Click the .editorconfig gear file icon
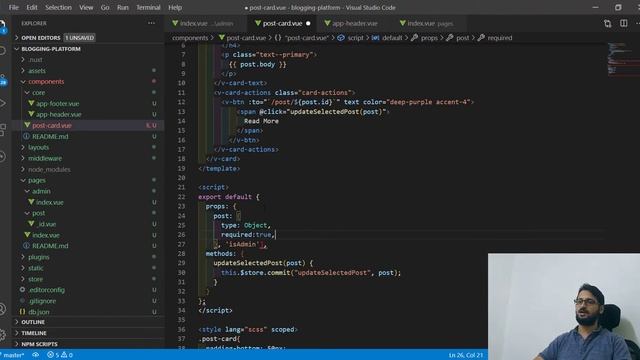Viewport: 640px width, 360px height. click(x=22, y=289)
